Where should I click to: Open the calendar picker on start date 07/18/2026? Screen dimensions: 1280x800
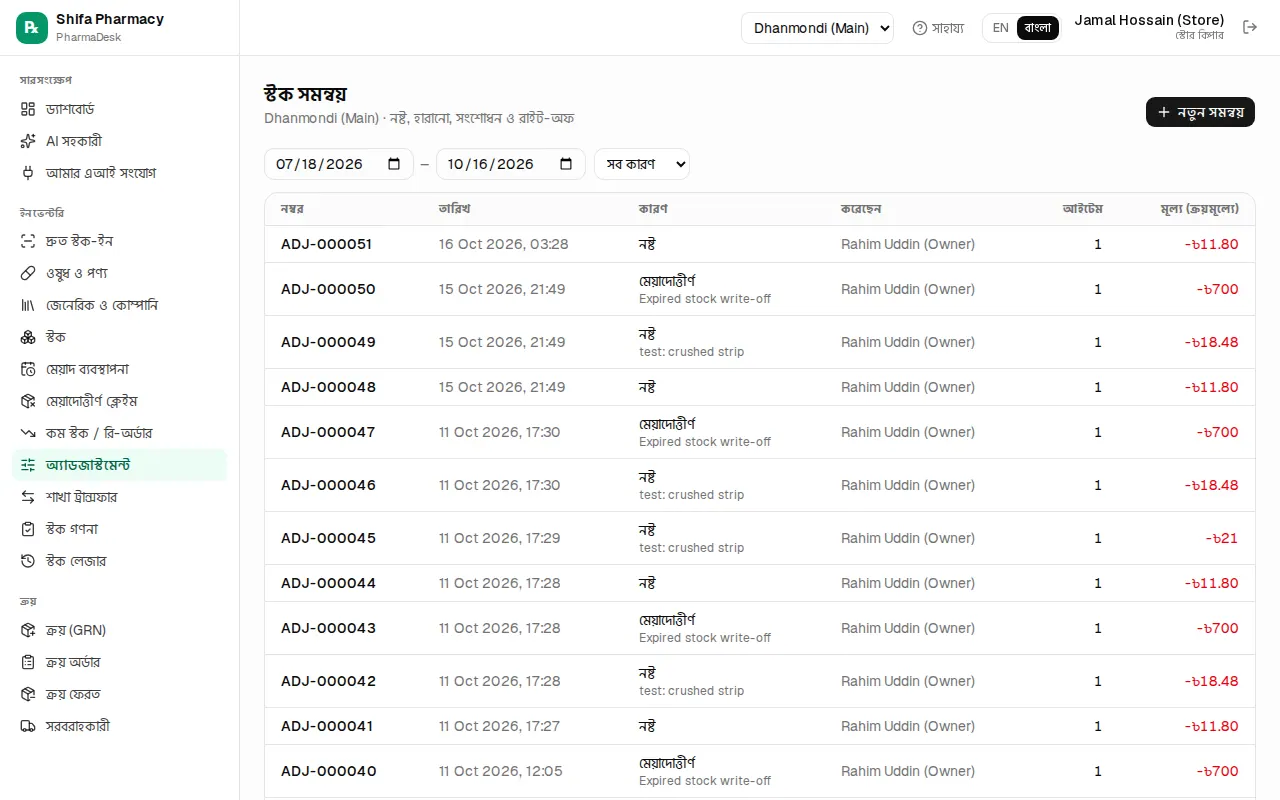click(x=394, y=164)
